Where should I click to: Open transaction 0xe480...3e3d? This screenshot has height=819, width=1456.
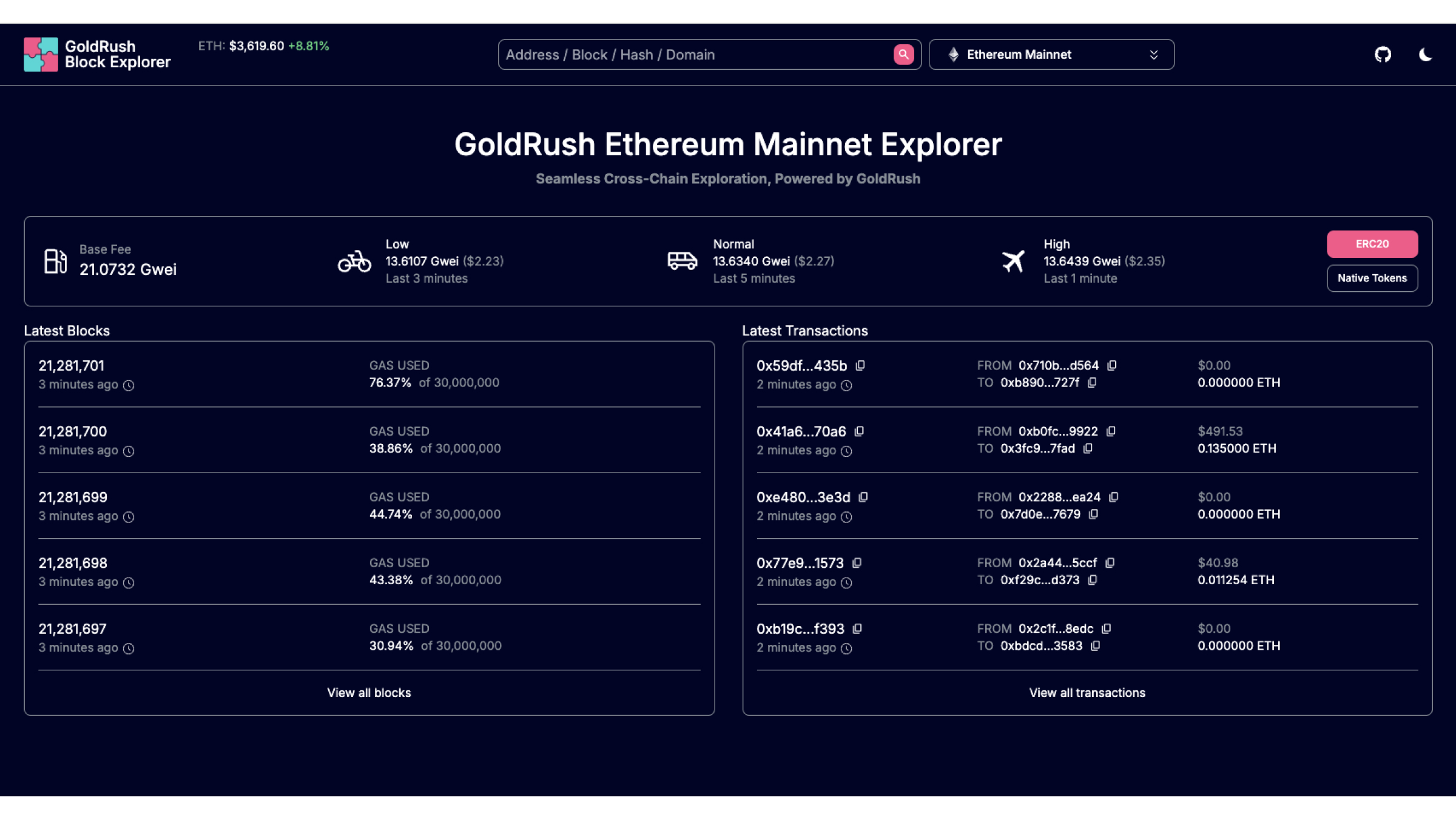tap(803, 497)
